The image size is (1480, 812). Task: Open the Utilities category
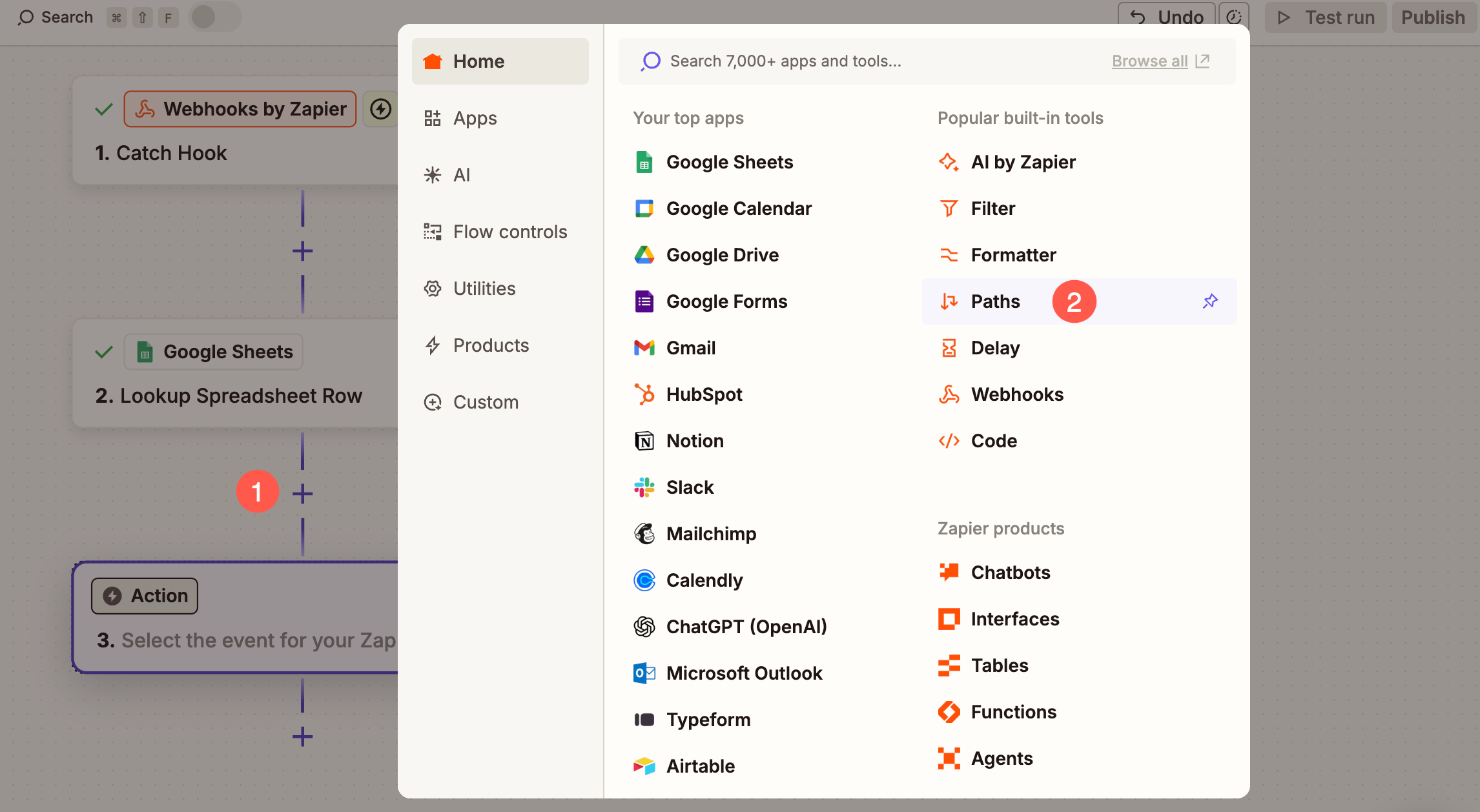(500, 289)
